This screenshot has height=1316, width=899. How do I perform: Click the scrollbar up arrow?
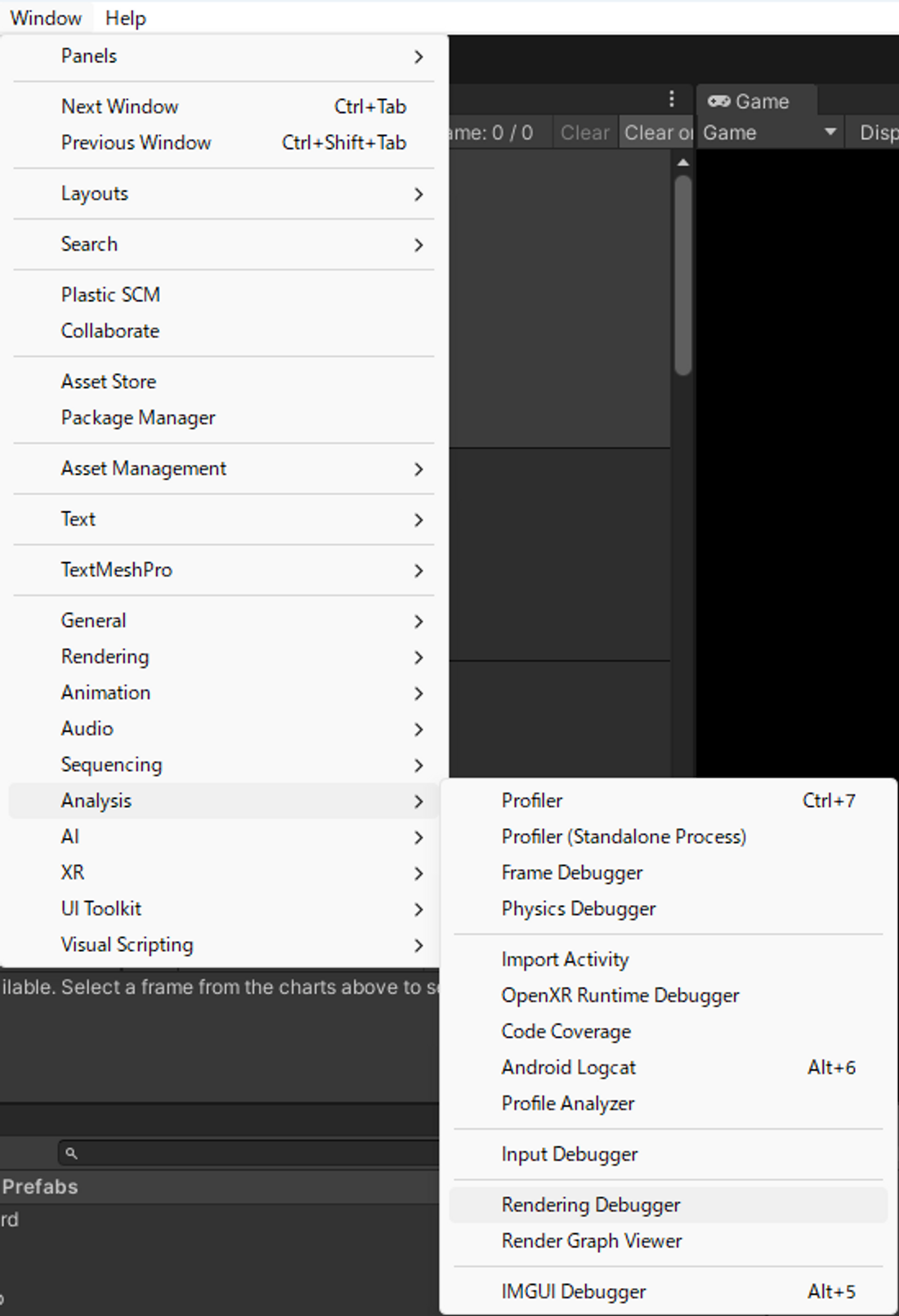coord(683,163)
